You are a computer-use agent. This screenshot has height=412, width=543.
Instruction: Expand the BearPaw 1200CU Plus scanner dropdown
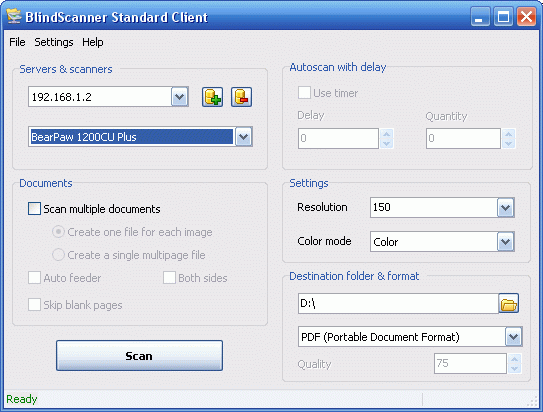(x=243, y=137)
